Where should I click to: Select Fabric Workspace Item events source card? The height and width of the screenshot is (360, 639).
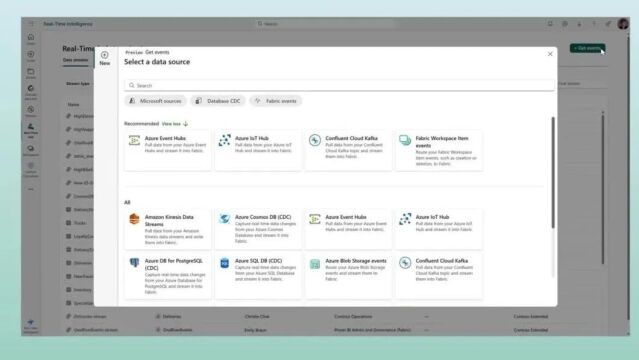(x=439, y=150)
